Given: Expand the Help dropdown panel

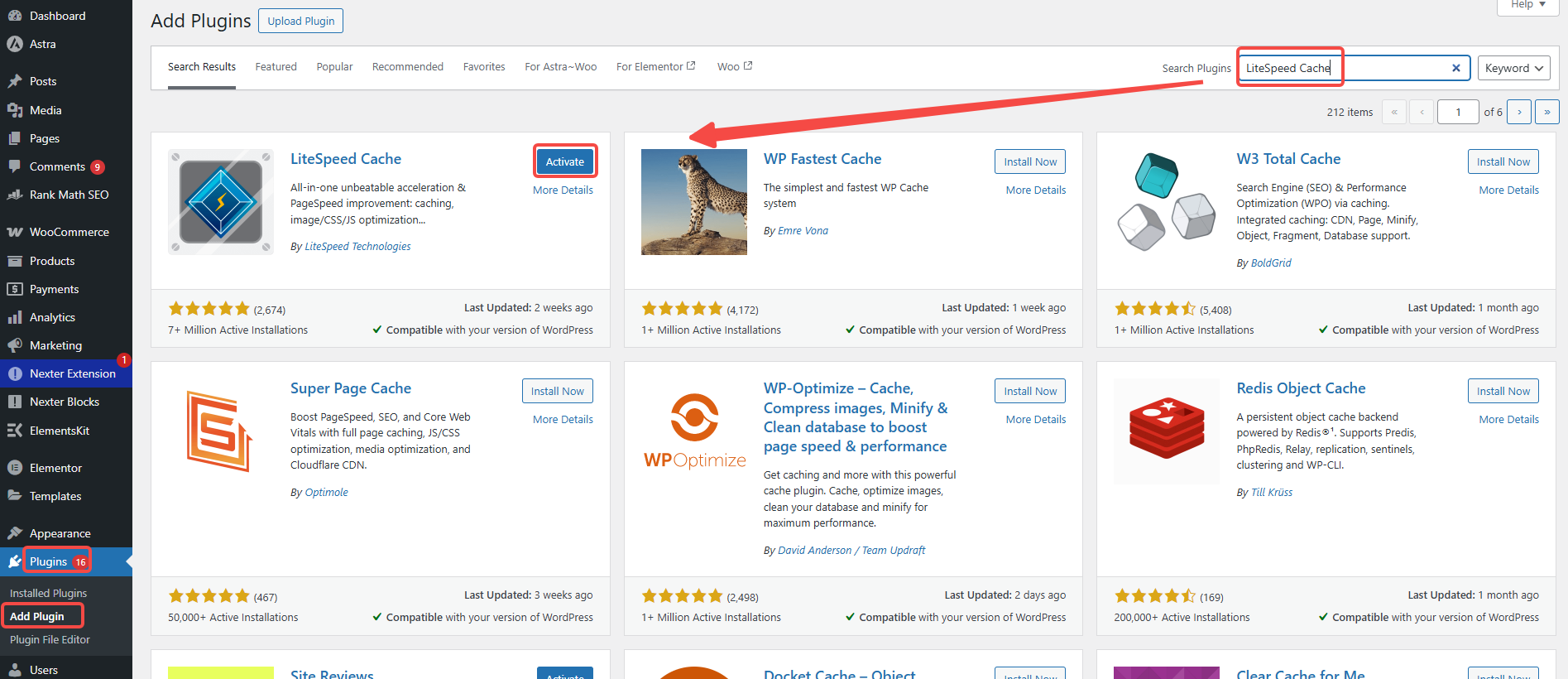Looking at the screenshot, I should (x=1527, y=5).
